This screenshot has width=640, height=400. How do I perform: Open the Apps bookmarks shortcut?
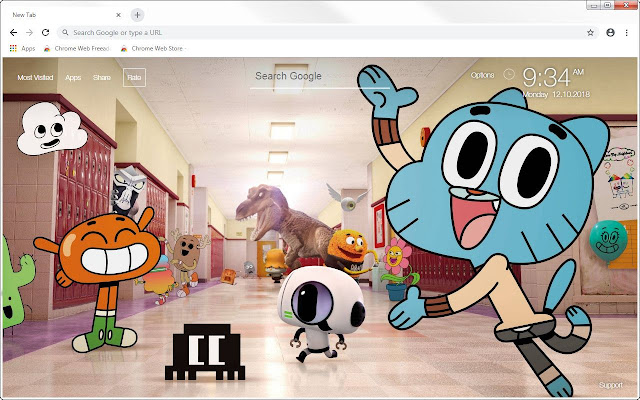[22, 48]
